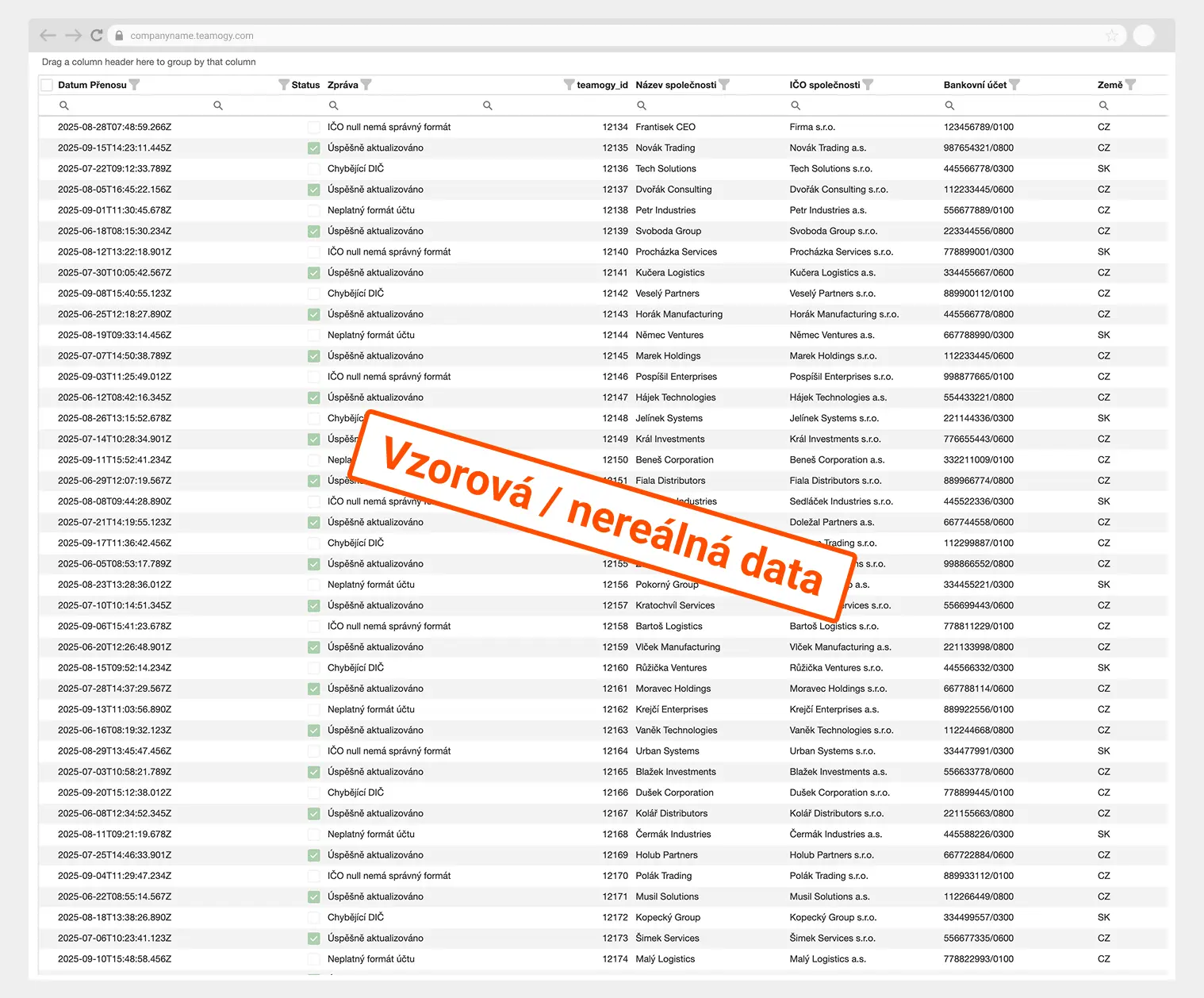Open the filter menu for Zpráva column
The height and width of the screenshot is (998, 1204).
(x=366, y=85)
